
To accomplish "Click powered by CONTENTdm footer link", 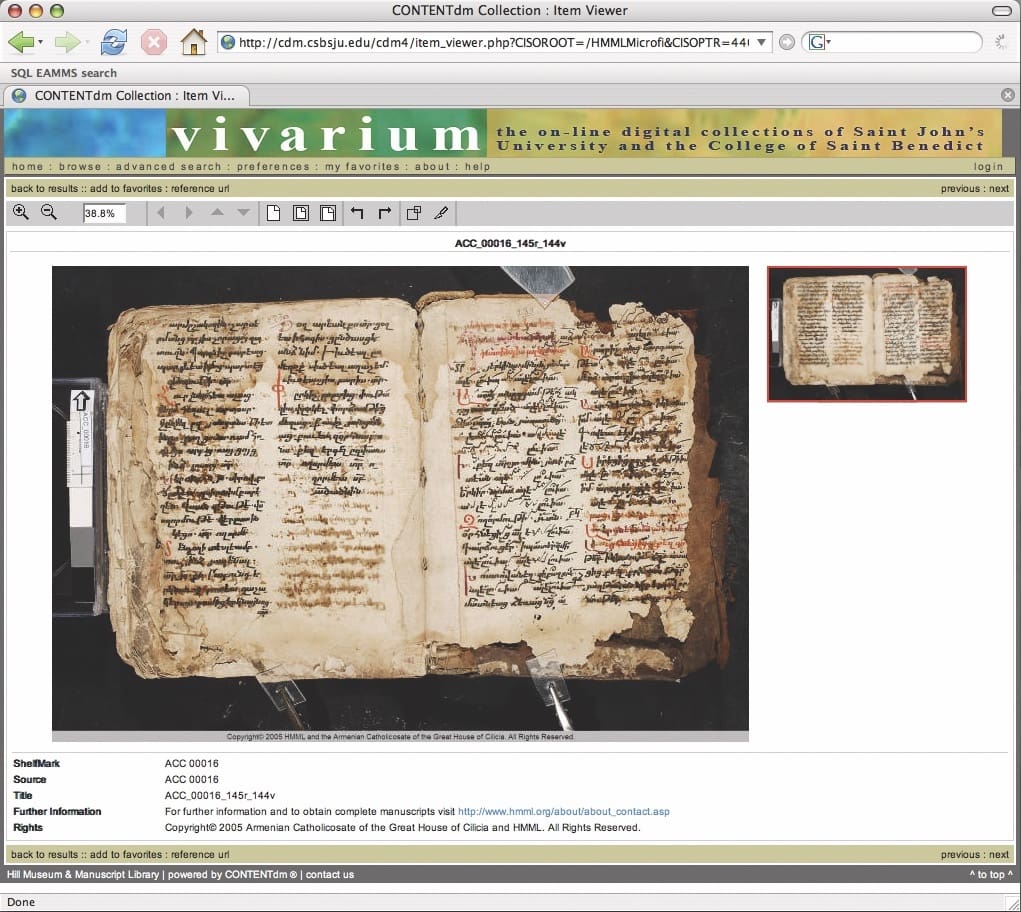I will (x=232, y=874).
